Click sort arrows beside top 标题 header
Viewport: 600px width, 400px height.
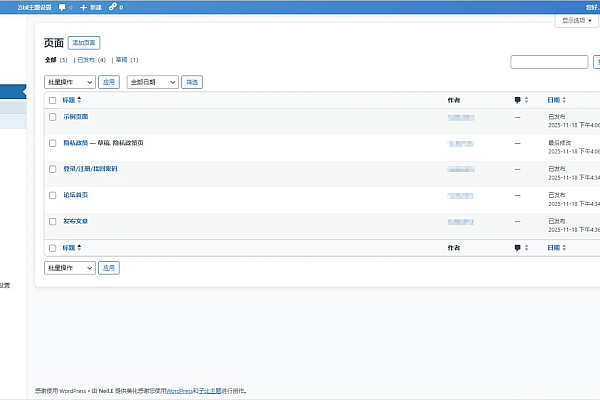pos(79,100)
